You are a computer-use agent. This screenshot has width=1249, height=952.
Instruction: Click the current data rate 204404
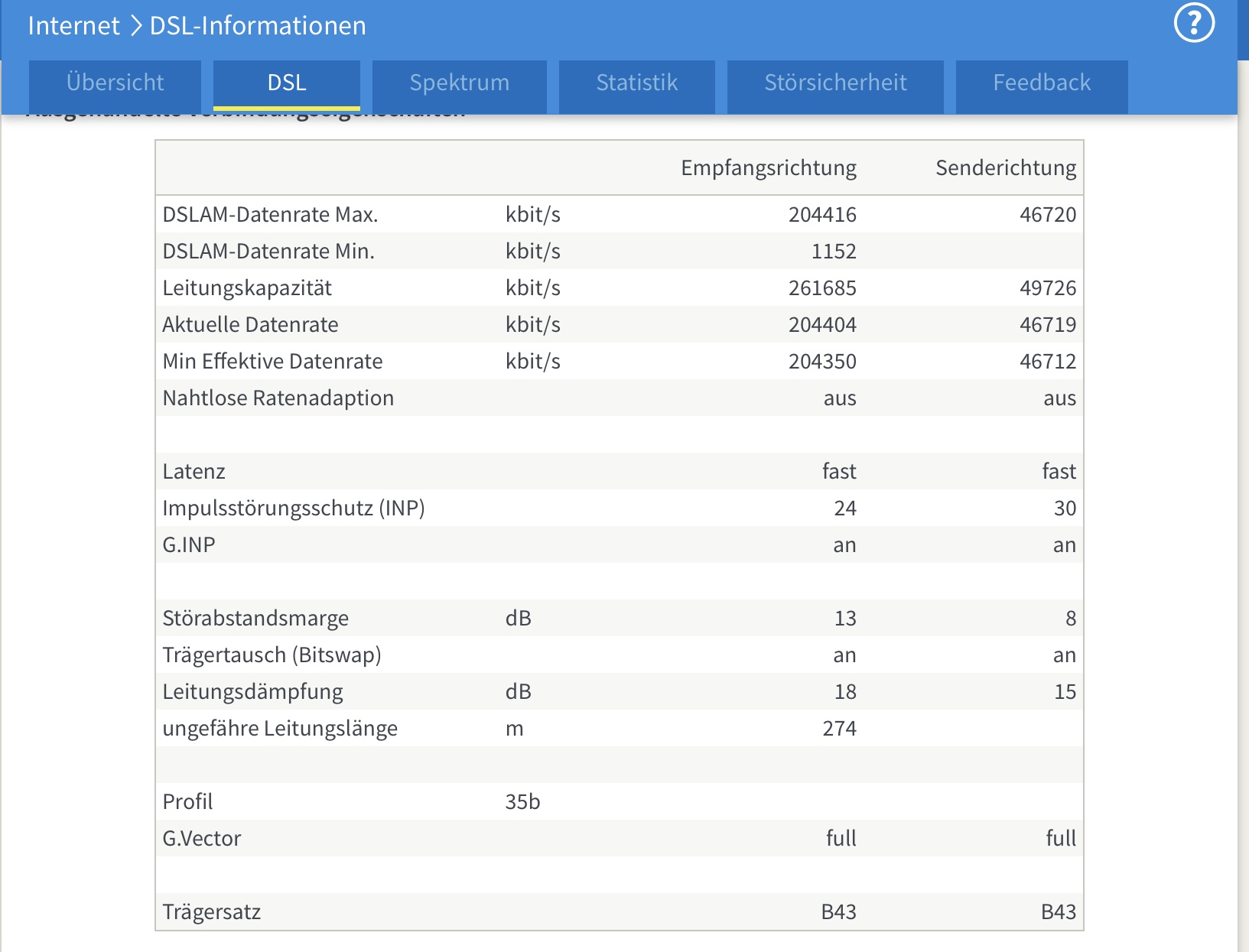point(822,325)
